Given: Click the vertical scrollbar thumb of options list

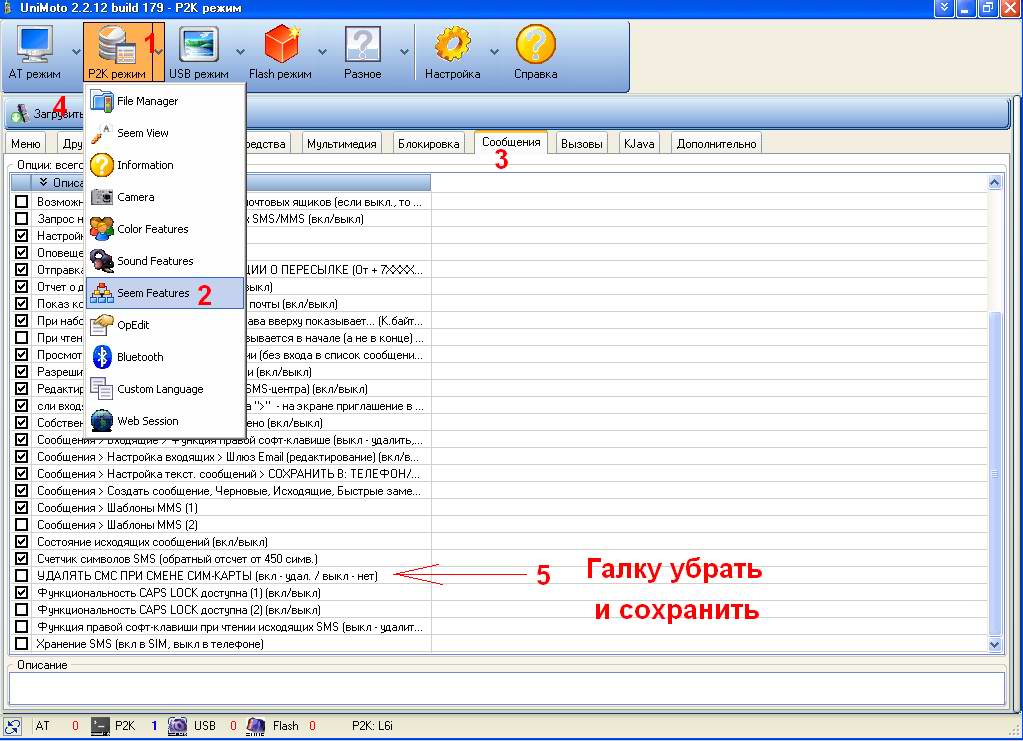Looking at the screenshot, I should point(994,473).
